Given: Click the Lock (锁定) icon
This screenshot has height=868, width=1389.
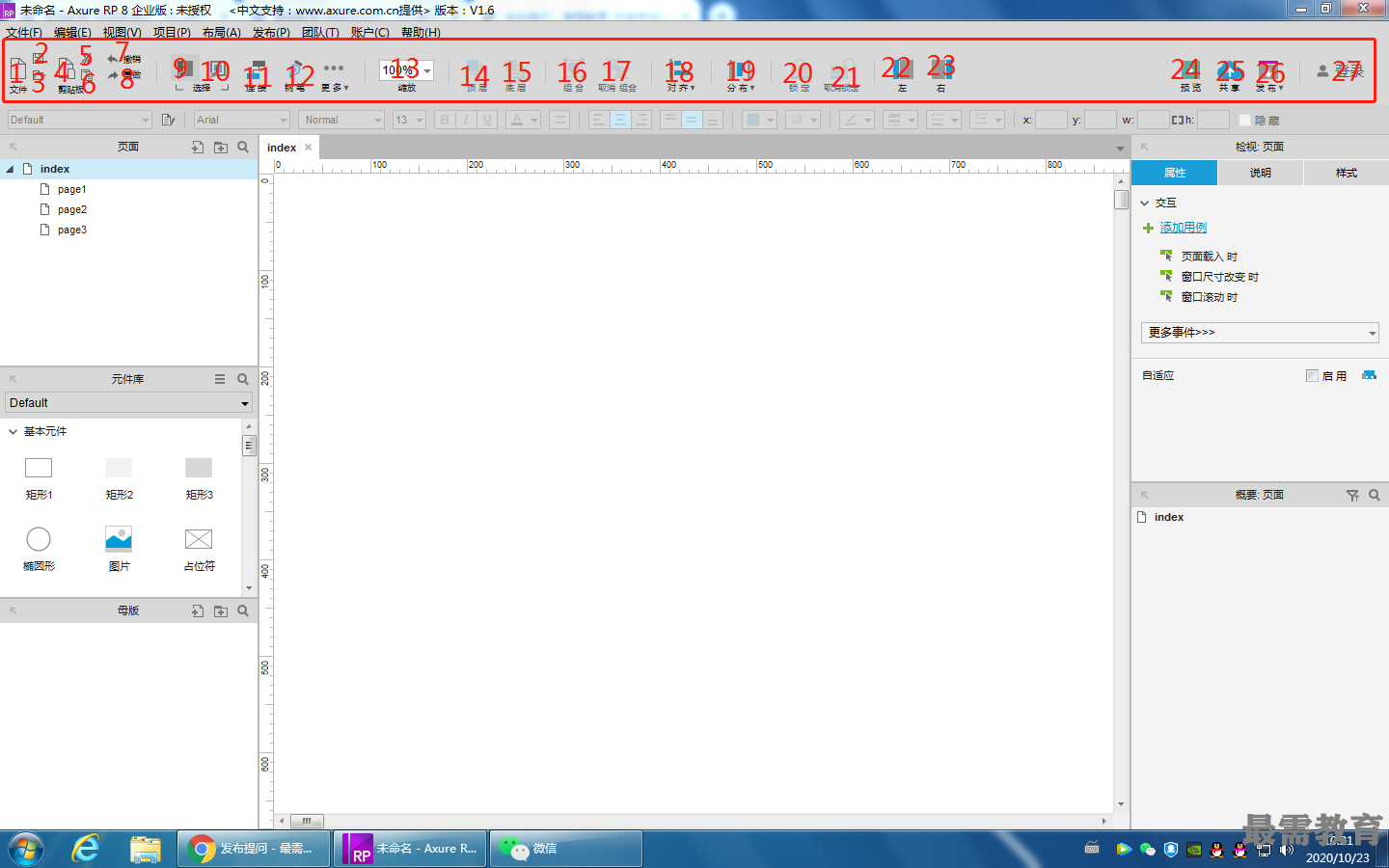Looking at the screenshot, I should (x=799, y=70).
